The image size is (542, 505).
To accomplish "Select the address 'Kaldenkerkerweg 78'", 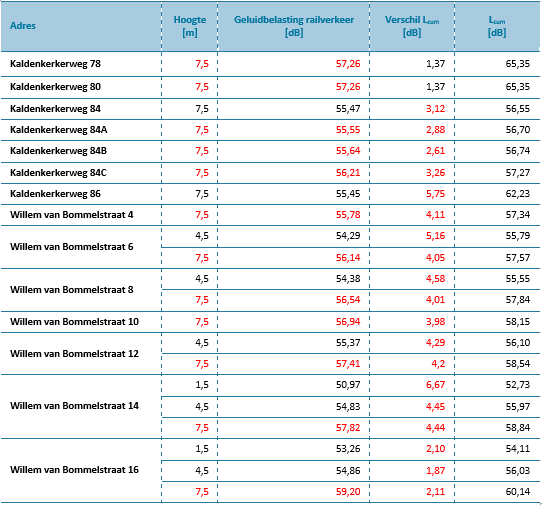I will pyautogui.click(x=55, y=64).
